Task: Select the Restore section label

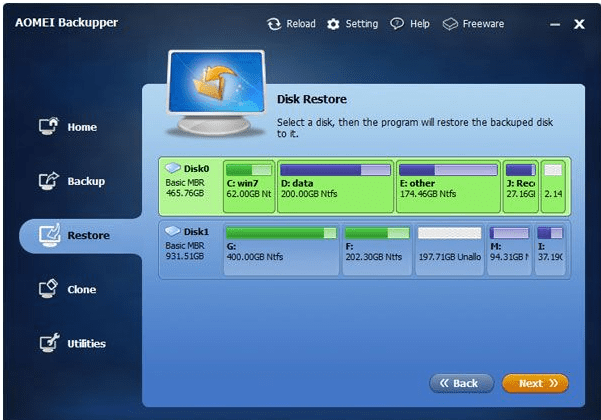Action: pyautogui.click(x=89, y=235)
